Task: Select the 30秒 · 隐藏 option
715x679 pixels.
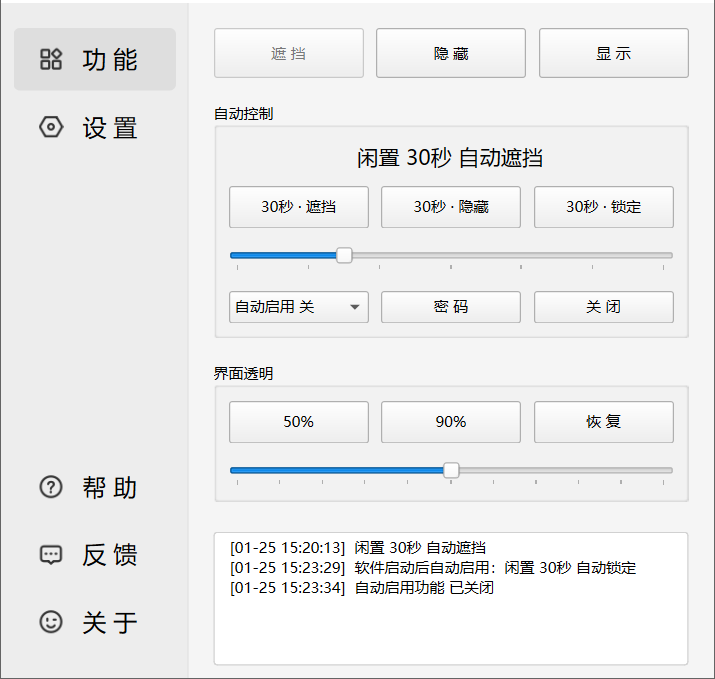Action: [x=451, y=207]
